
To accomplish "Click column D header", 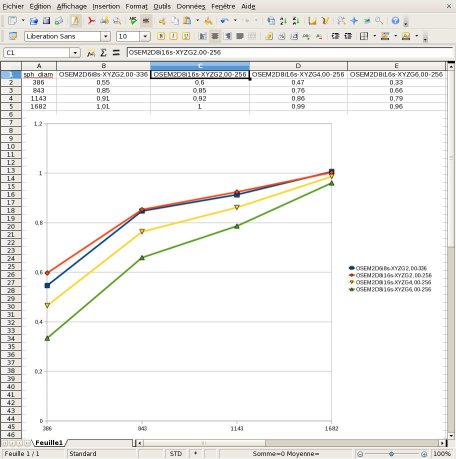I will [x=298, y=66].
